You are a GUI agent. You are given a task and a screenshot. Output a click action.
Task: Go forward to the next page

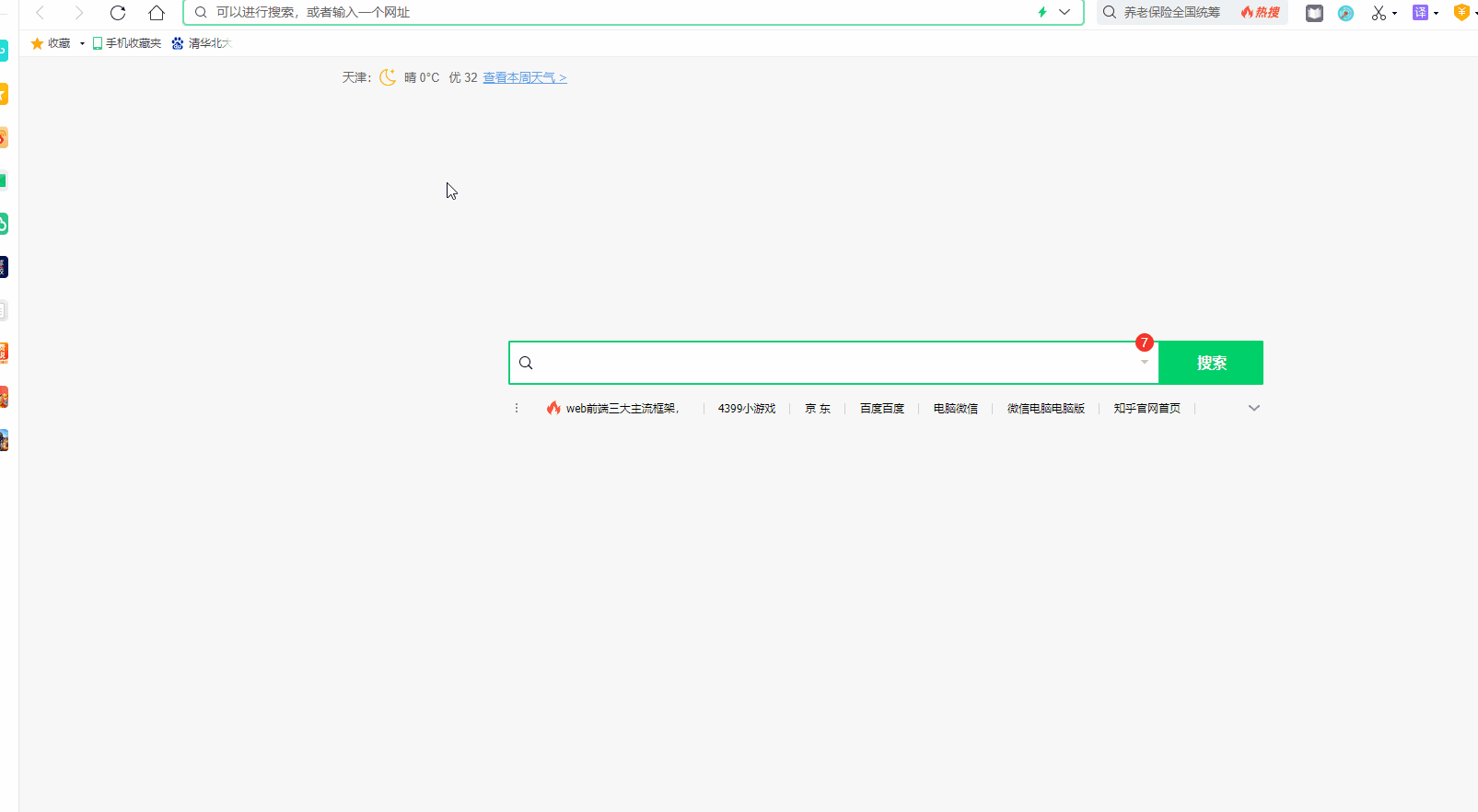pos(79,13)
